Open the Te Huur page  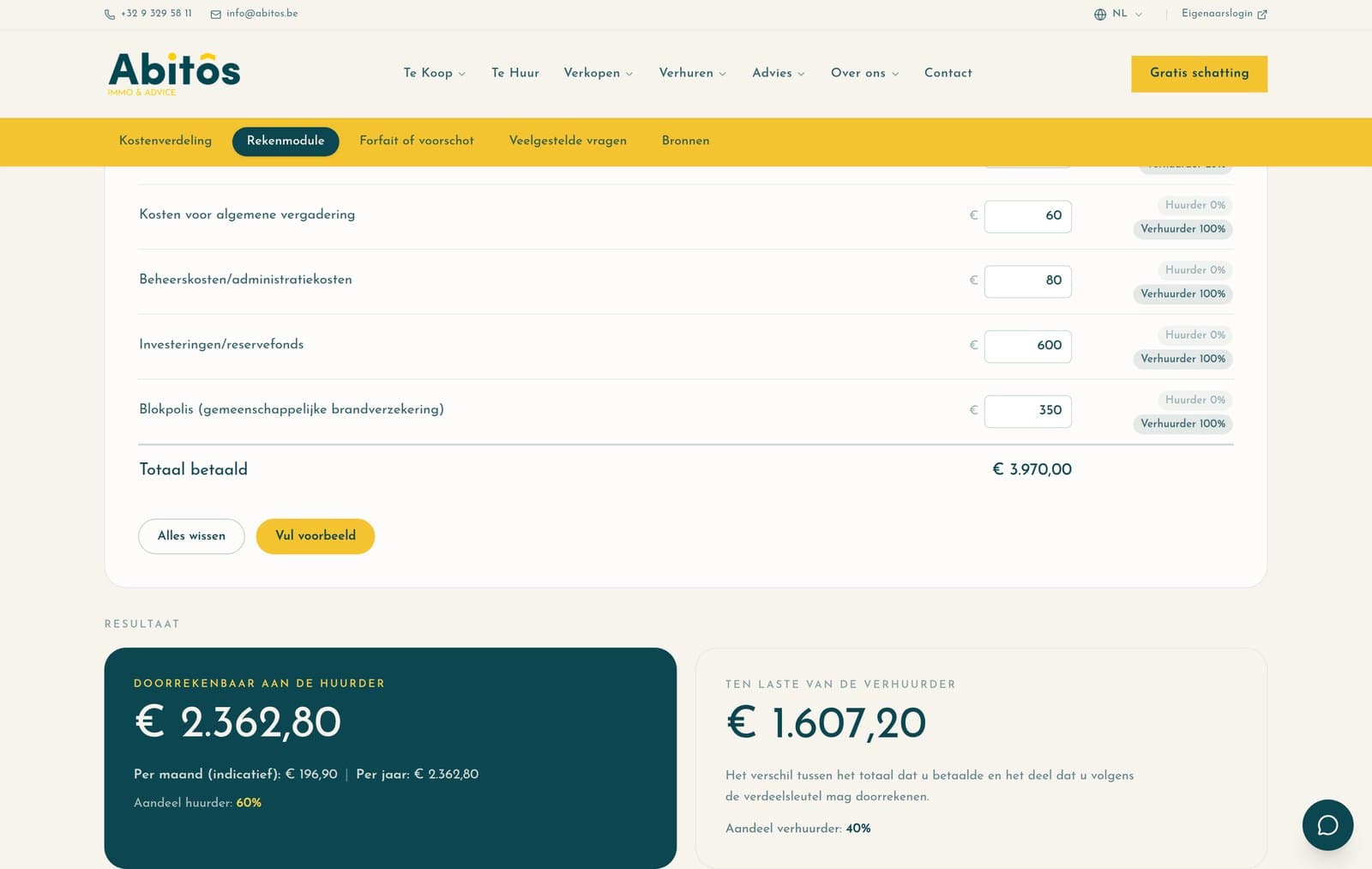pyautogui.click(x=515, y=73)
